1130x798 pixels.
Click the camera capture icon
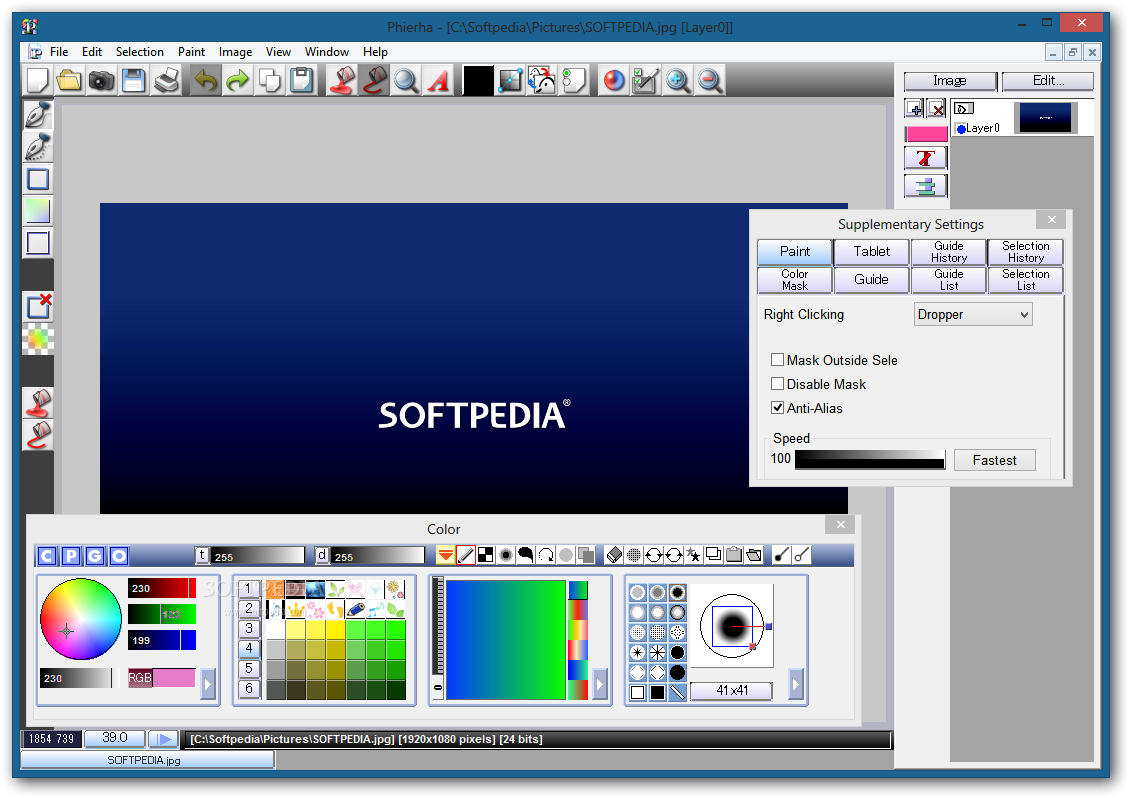coord(102,81)
